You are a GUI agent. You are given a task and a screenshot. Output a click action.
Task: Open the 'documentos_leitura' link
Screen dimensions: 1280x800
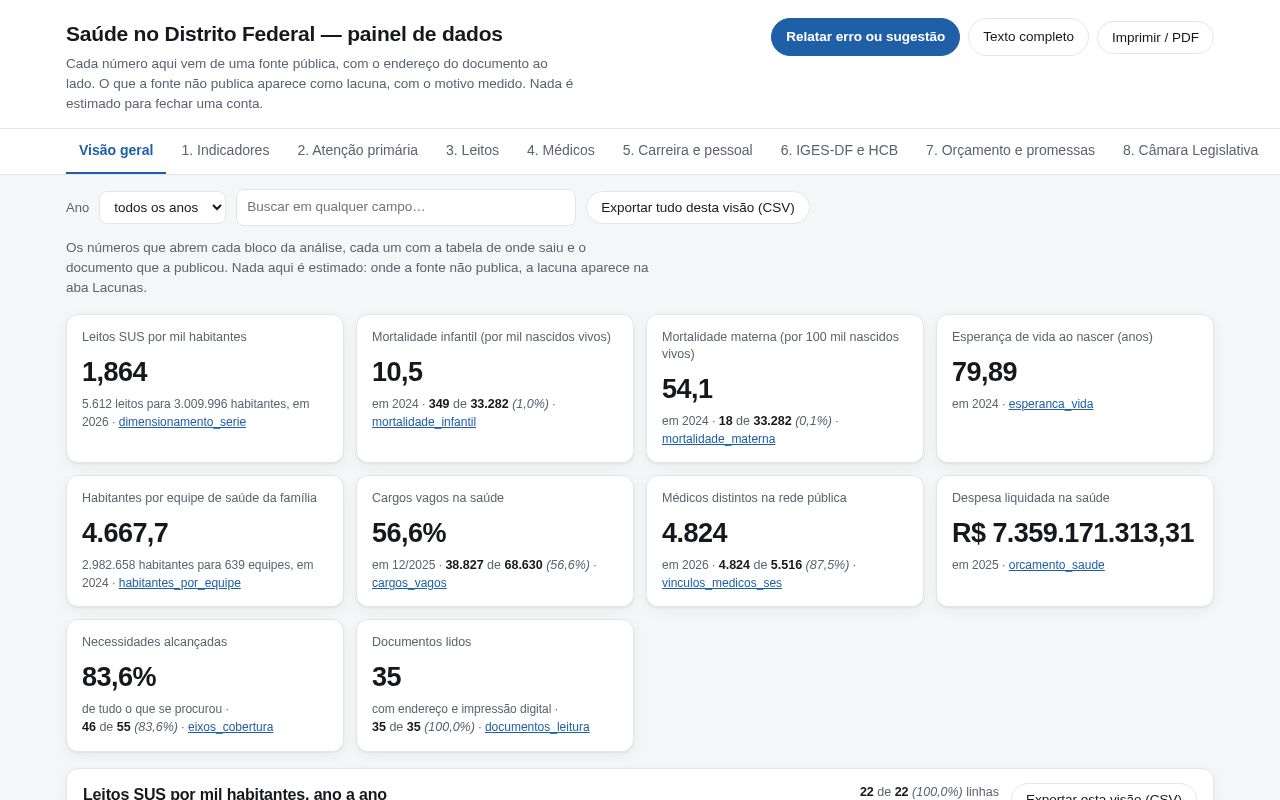pyautogui.click(x=537, y=727)
